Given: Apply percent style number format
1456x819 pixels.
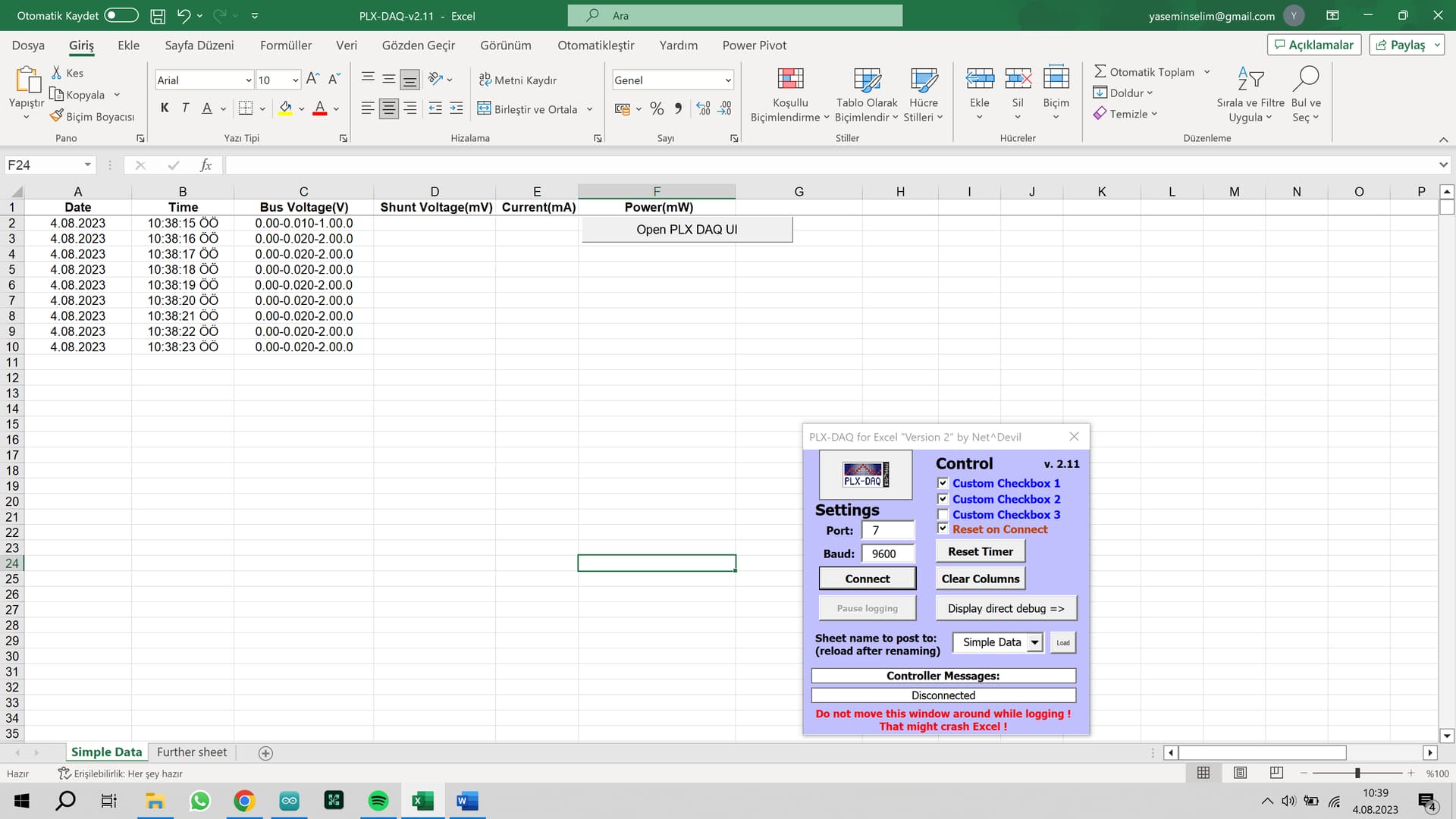Looking at the screenshot, I should 657,108.
